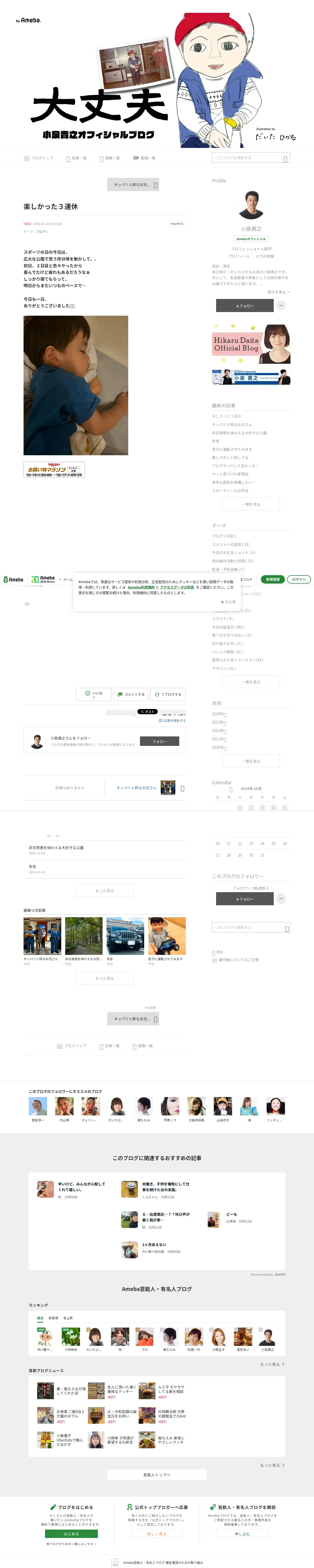The width and height of the screenshot is (314, 1568).
Task: Expand the 2020年 monthly archive
Action: [219, 747]
